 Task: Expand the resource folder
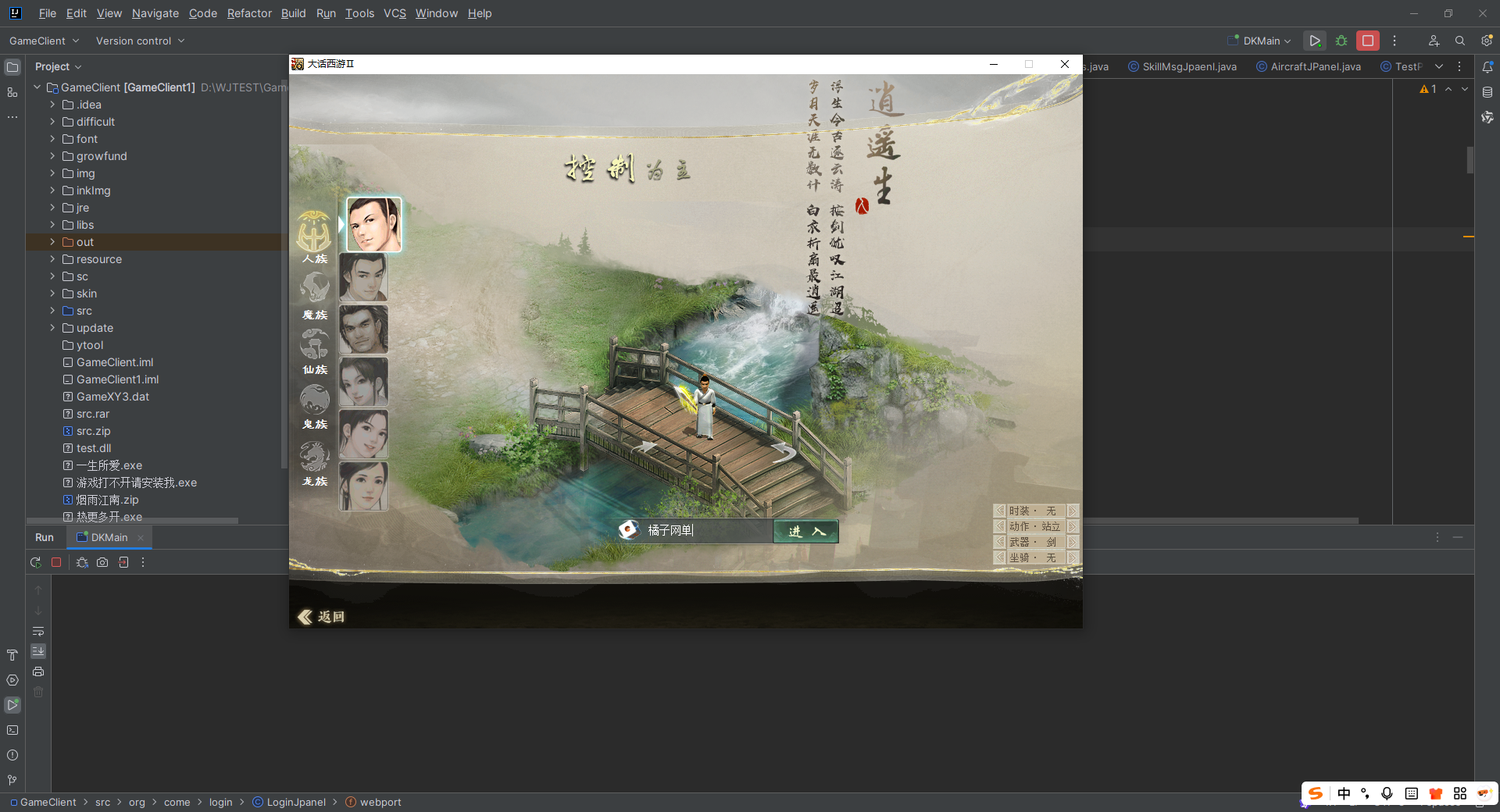52,259
